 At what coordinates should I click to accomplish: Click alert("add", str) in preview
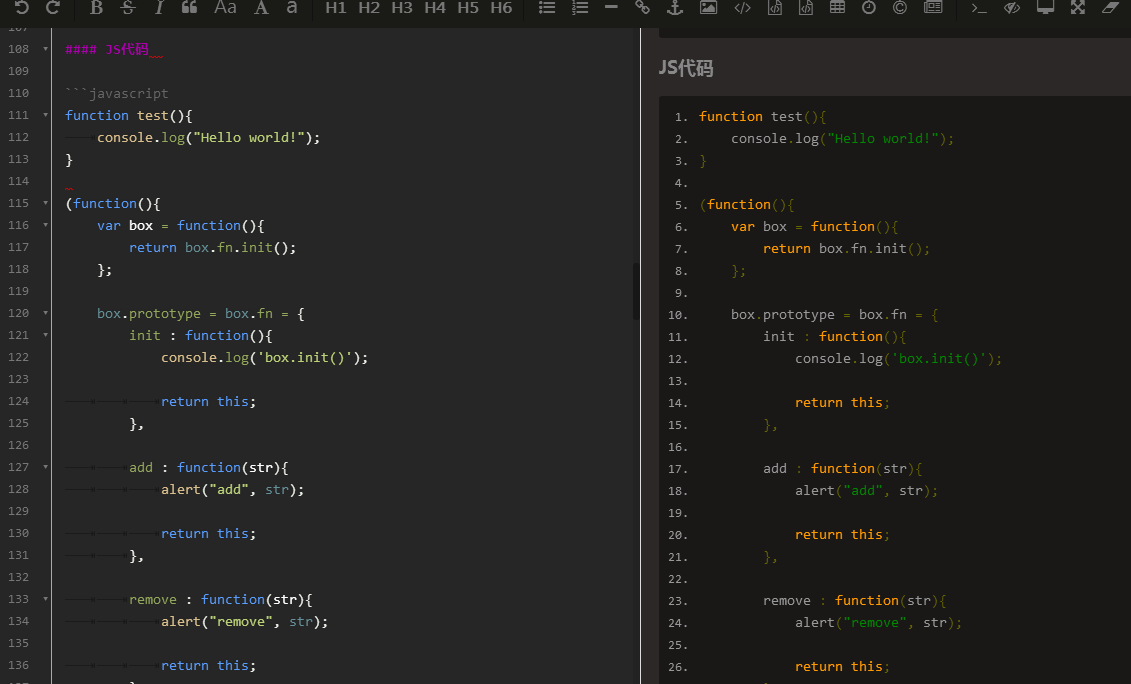point(866,491)
